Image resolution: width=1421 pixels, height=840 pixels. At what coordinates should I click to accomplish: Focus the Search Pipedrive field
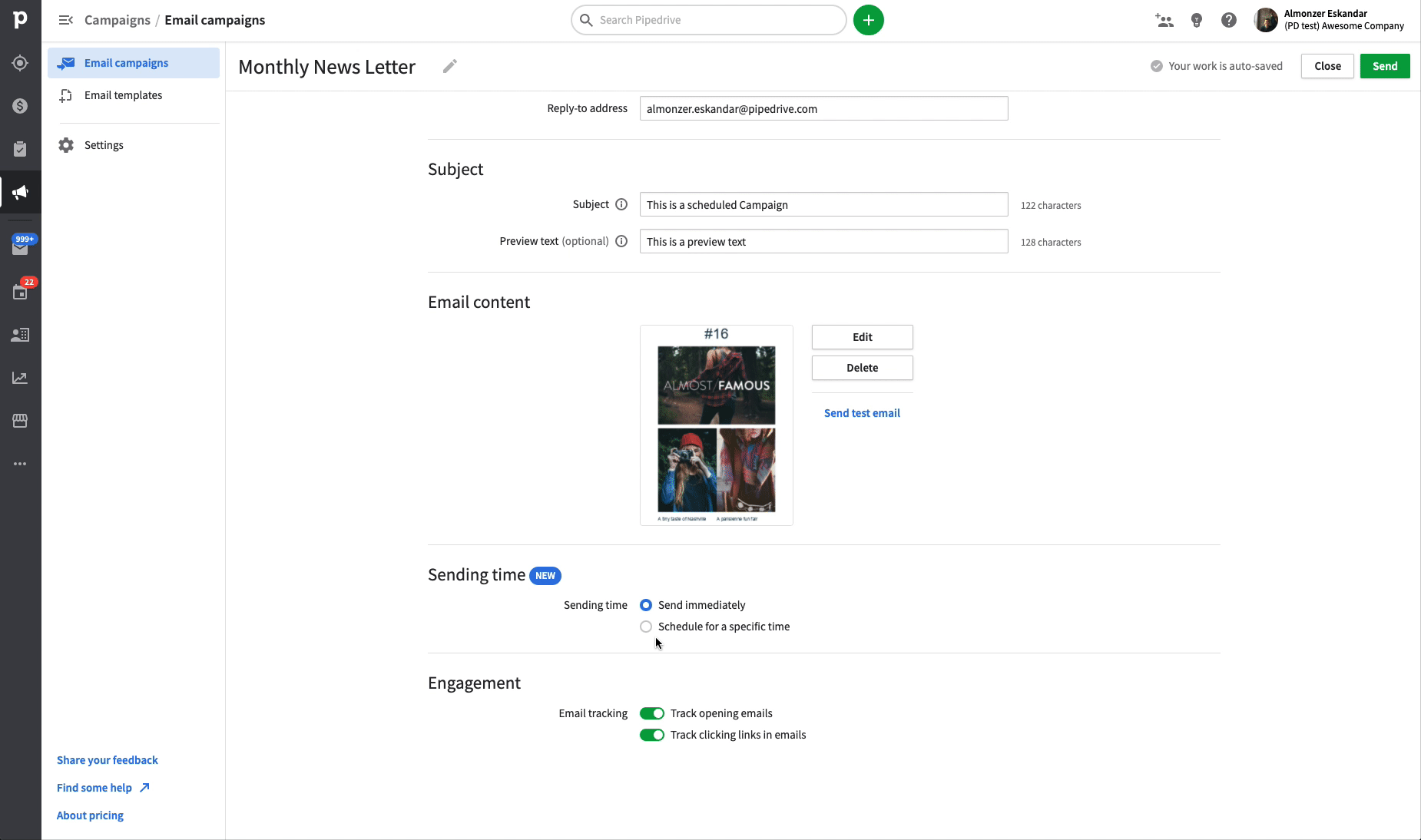coord(708,20)
